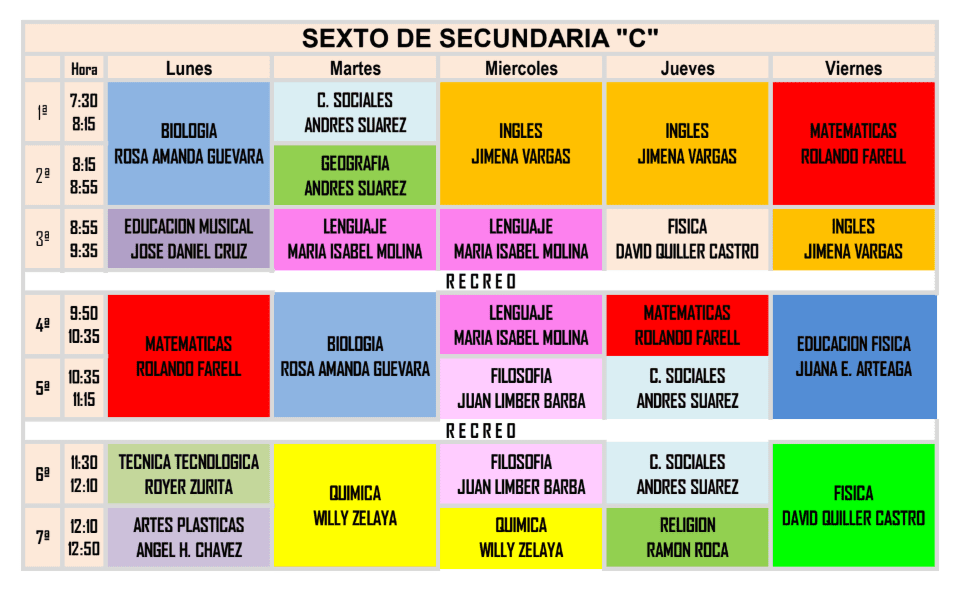Select the Lunes column header

point(189,68)
